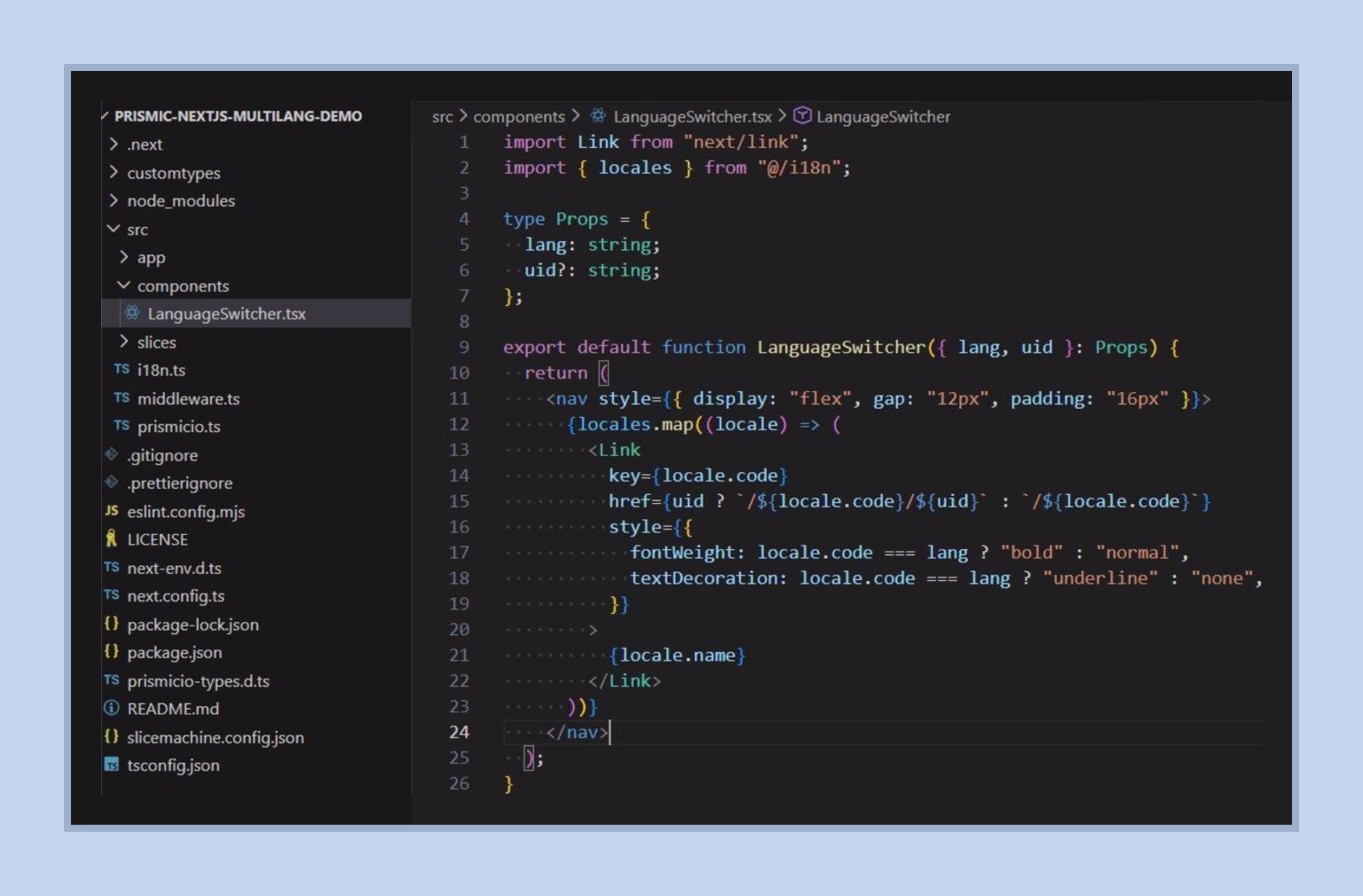Click the braces icon beside slicemachine.config.json
This screenshot has width=1363, height=896.
[112, 736]
